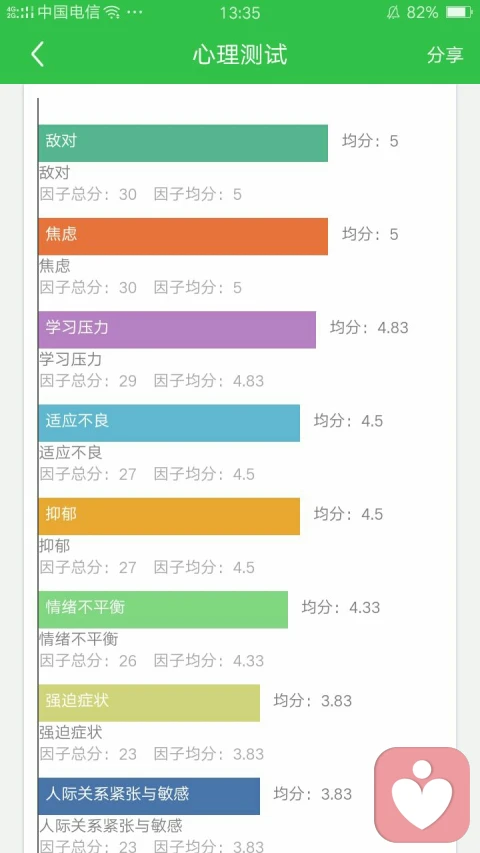Tap the muted bell status icon
480x853 pixels.
click(392, 12)
